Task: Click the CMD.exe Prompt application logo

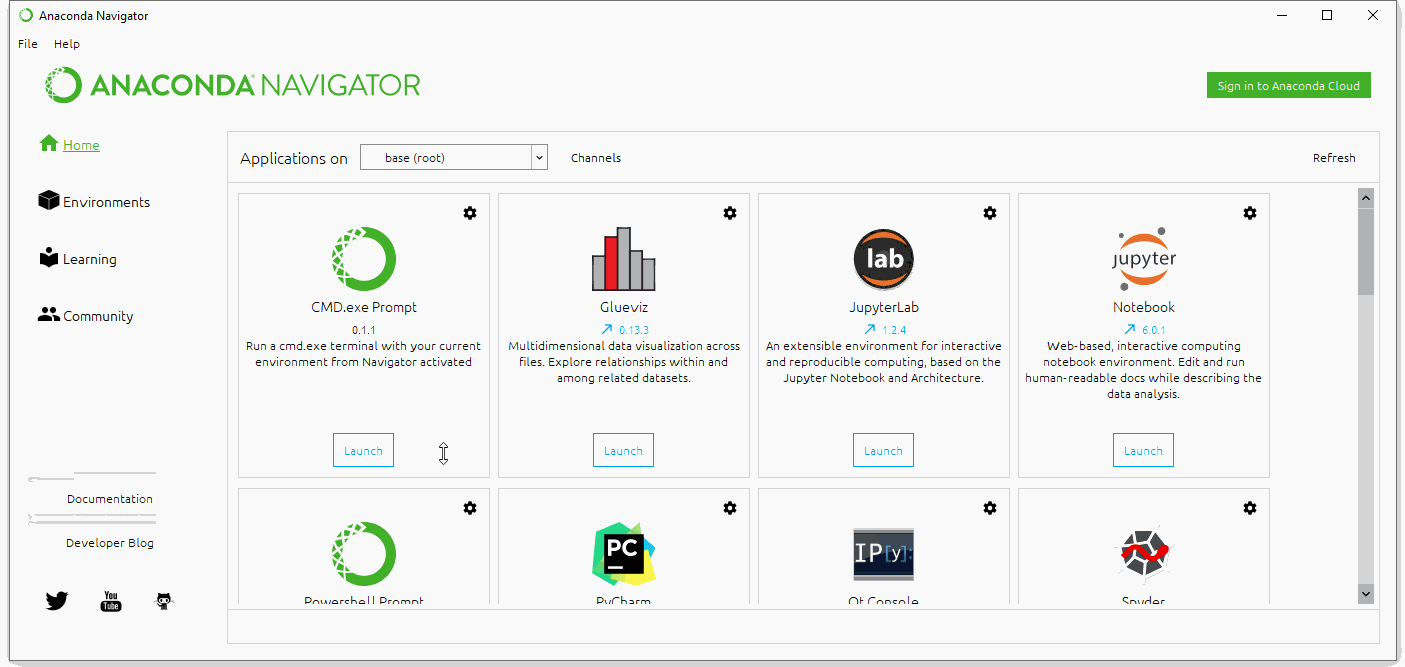Action: pyautogui.click(x=364, y=259)
